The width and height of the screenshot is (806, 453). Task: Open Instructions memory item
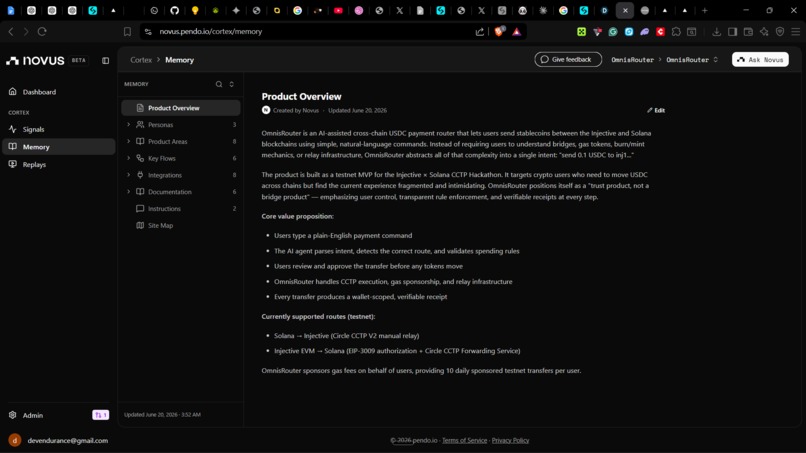point(180,209)
